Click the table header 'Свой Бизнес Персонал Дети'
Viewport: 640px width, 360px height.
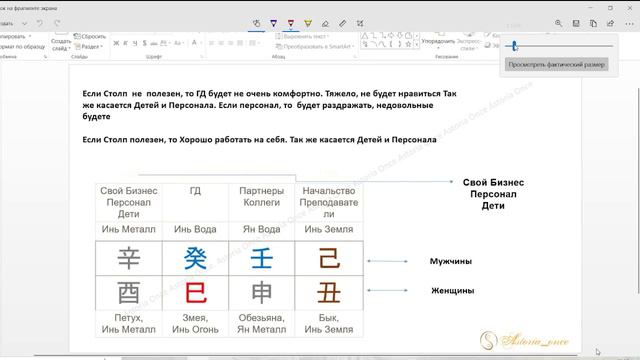pyautogui.click(x=129, y=202)
